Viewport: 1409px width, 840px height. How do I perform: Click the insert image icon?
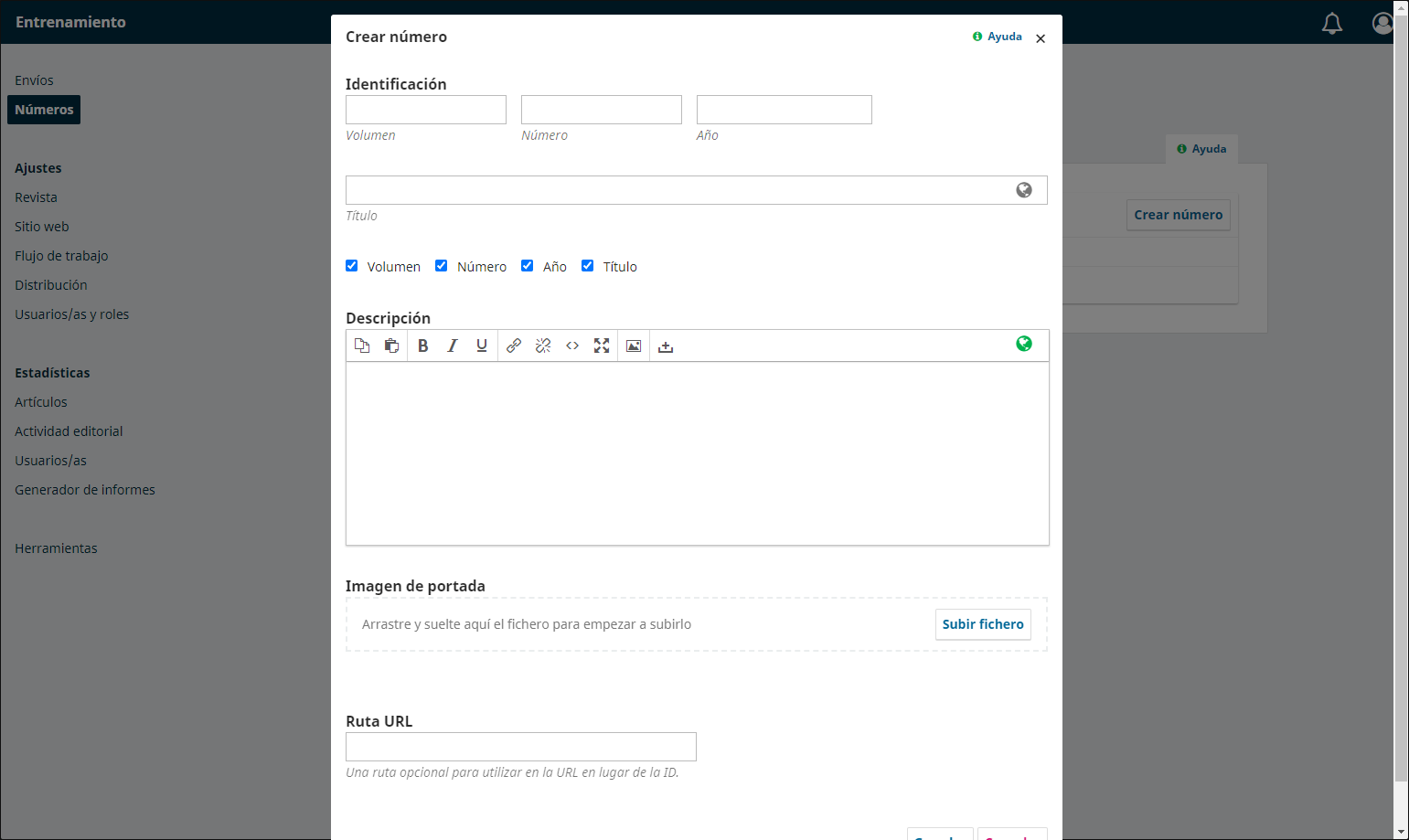point(634,346)
